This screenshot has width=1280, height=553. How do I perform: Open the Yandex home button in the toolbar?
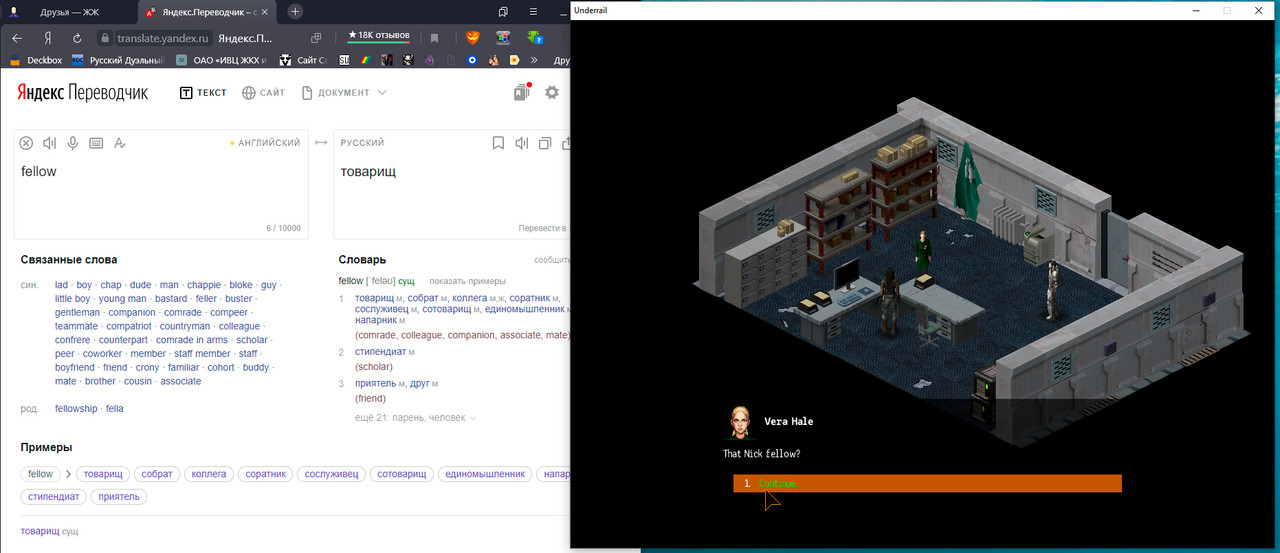click(x=47, y=38)
